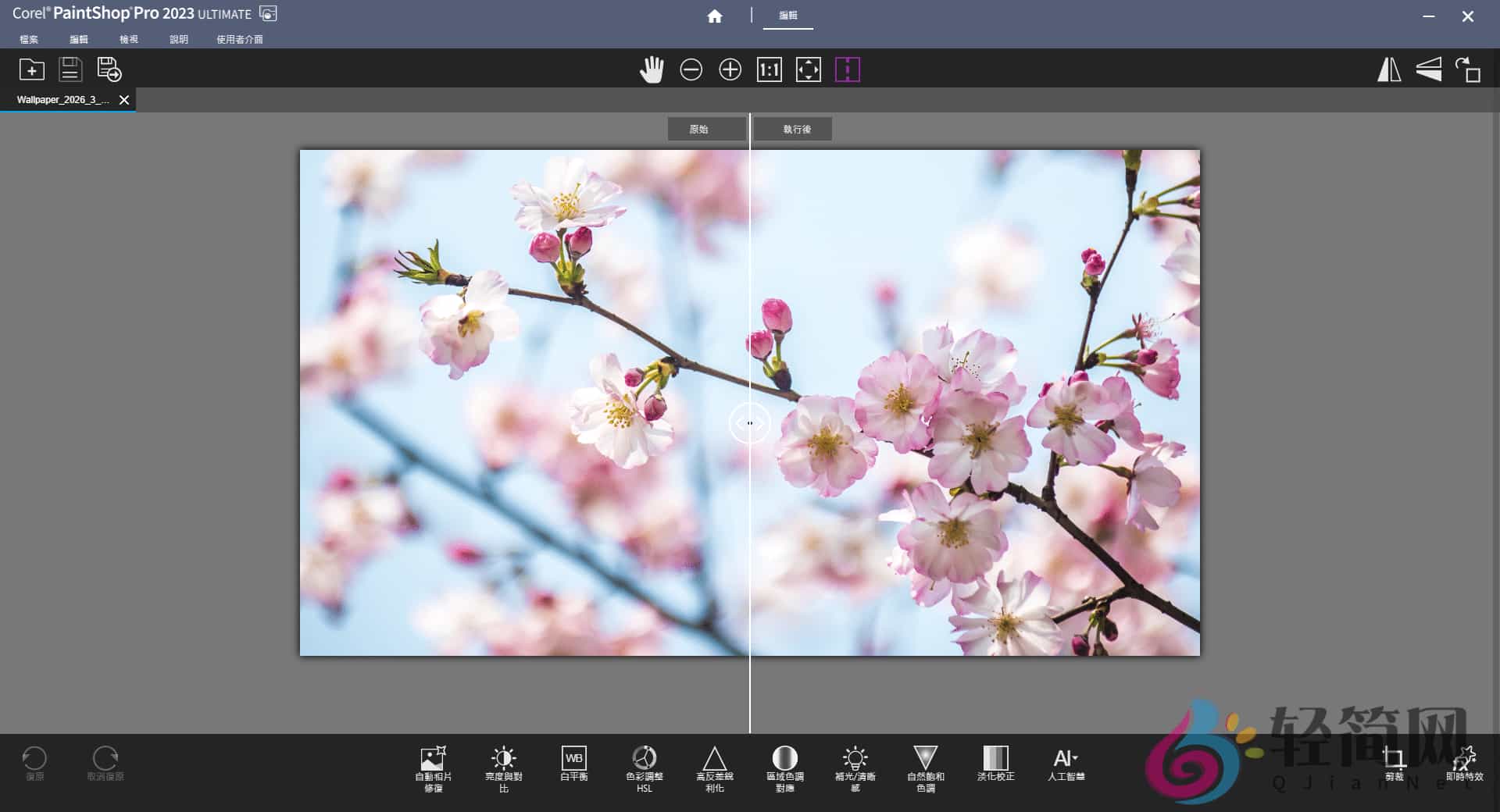The width and height of the screenshot is (1500, 812).
Task: Click the 執行後 after view button
Action: 791,129
